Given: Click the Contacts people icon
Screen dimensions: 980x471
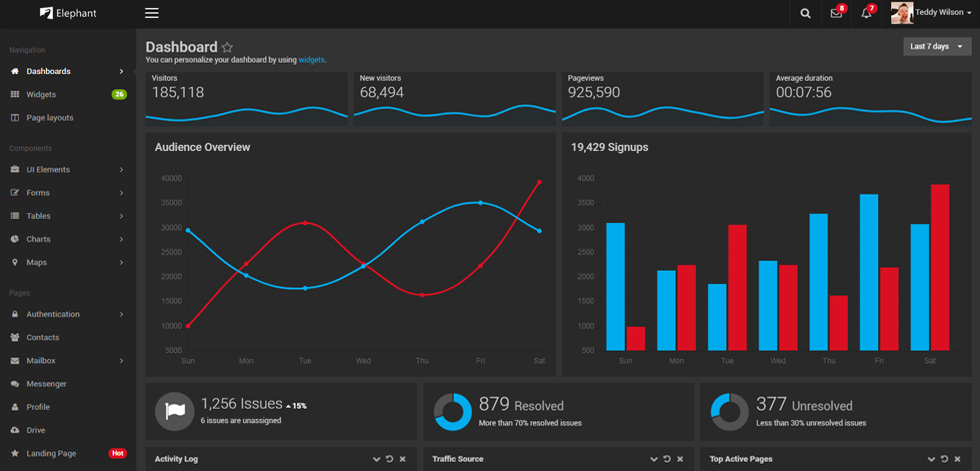Looking at the screenshot, I should click(x=15, y=337).
